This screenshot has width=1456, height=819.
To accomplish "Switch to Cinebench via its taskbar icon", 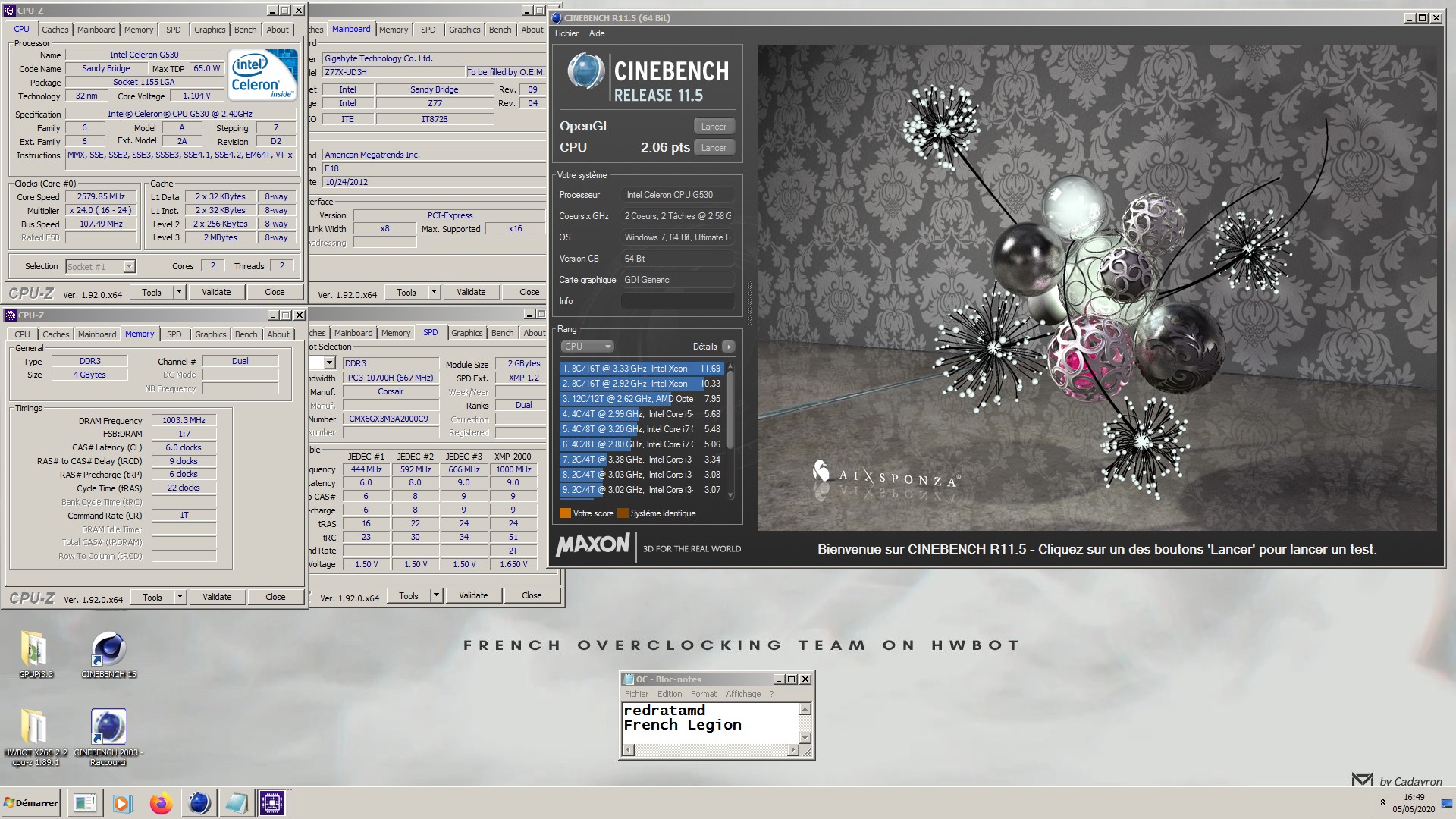I will click(x=199, y=803).
